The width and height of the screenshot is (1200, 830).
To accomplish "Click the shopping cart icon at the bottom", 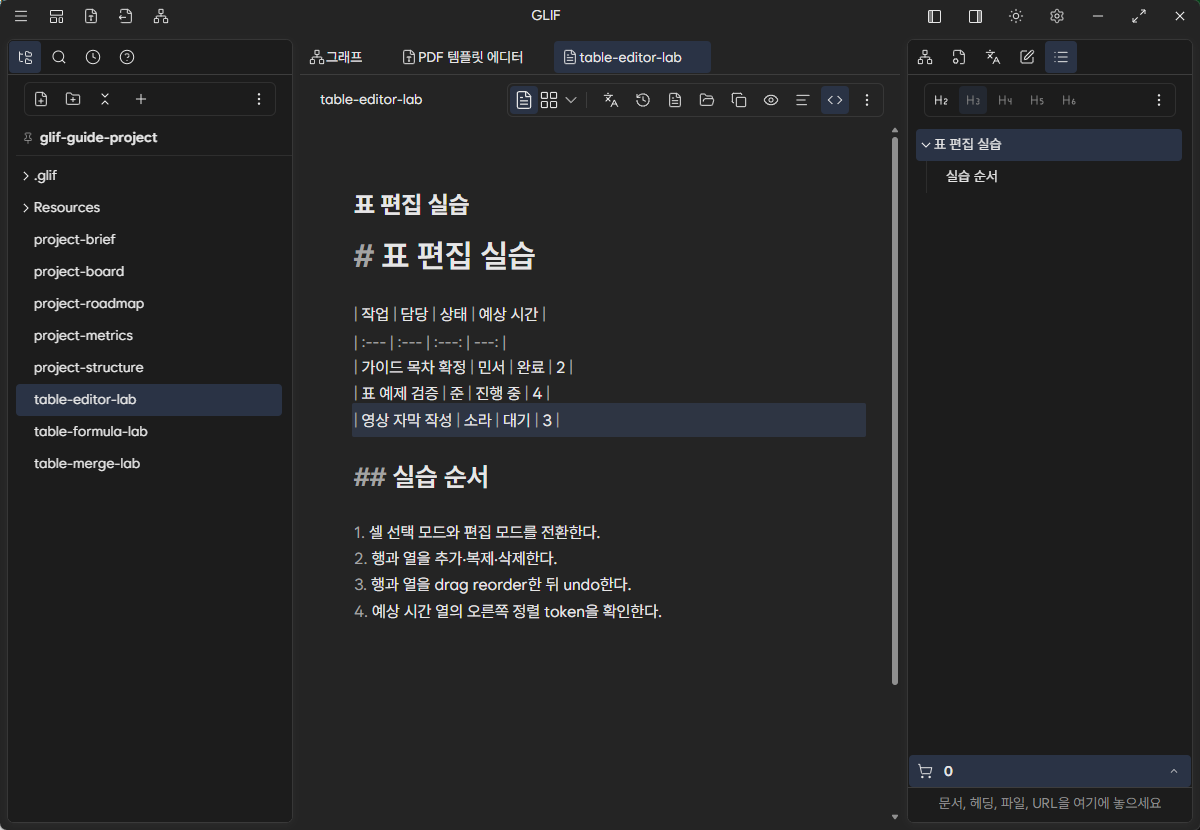I will point(925,771).
